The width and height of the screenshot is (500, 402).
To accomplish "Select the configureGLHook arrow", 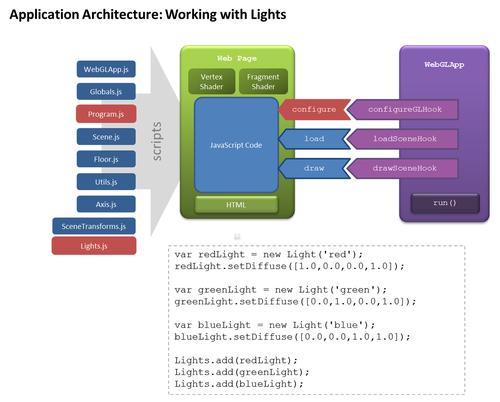I will tap(403, 109).
